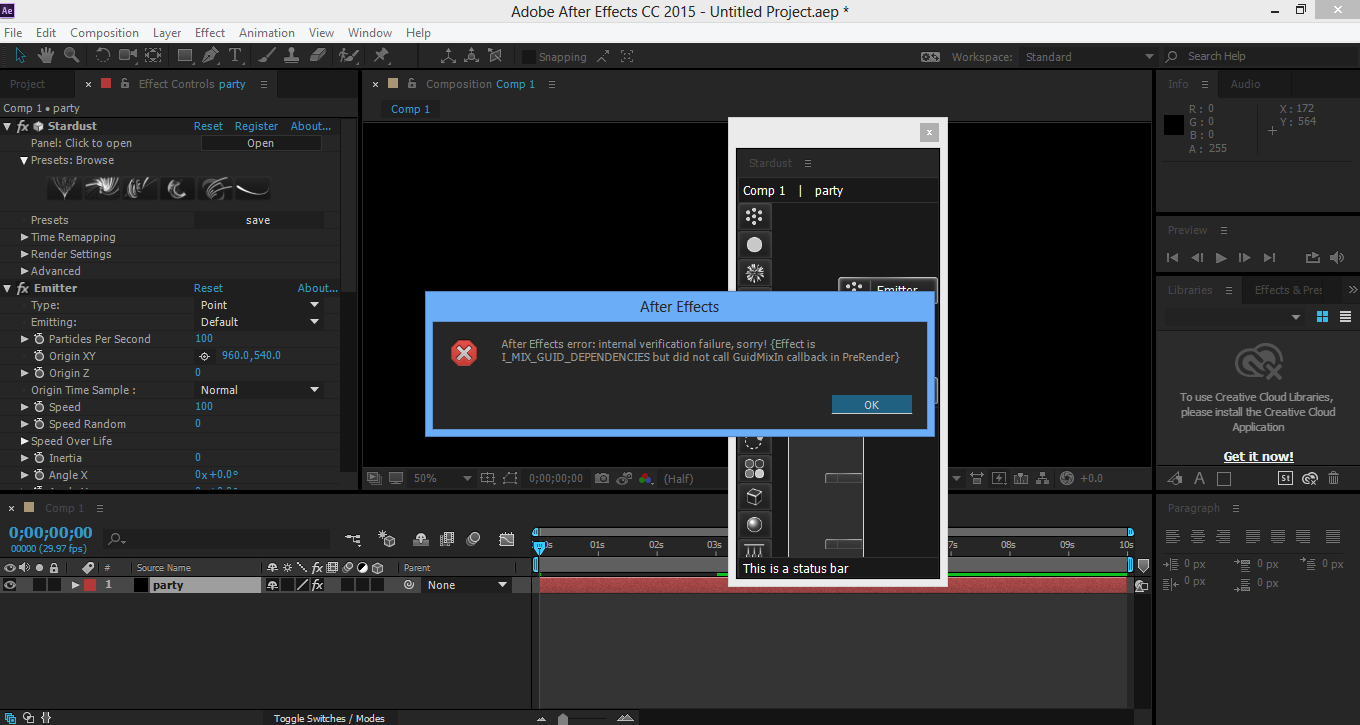Viewport: 1360px width, 725px height.
Task: Click the Adobe Stock icon in Libraries
Action: [x=1285, y=478]
